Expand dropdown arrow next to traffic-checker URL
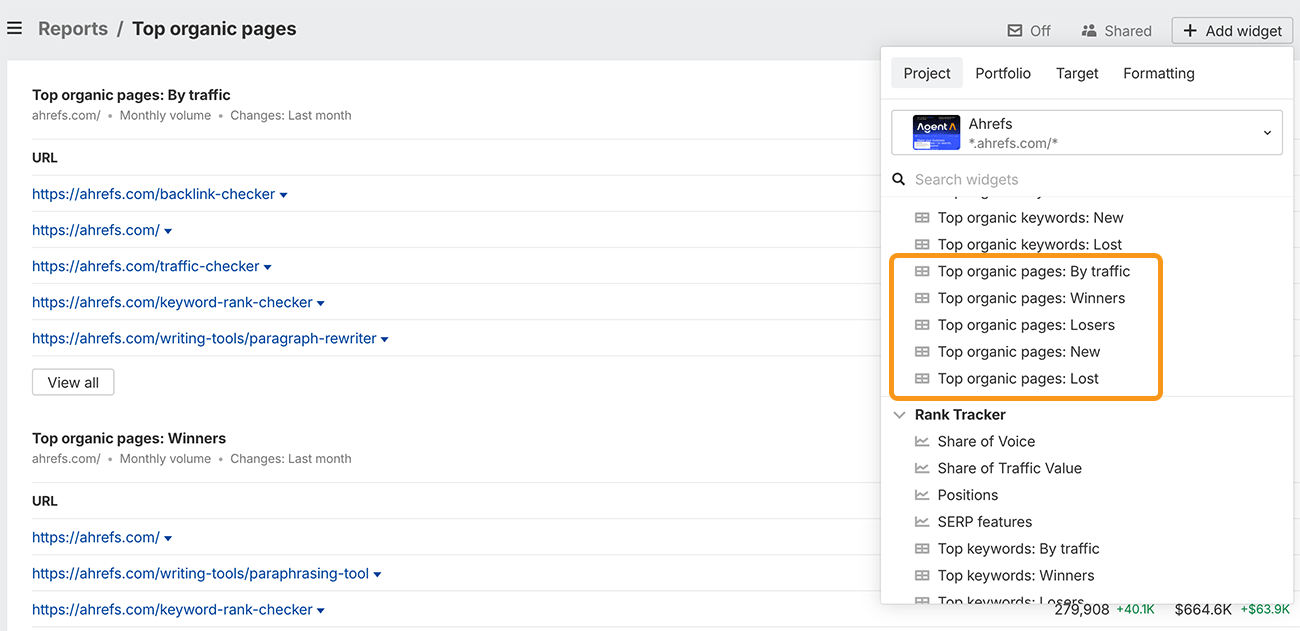Viewport: 1300px width, 631px height. tap(268, 267)
